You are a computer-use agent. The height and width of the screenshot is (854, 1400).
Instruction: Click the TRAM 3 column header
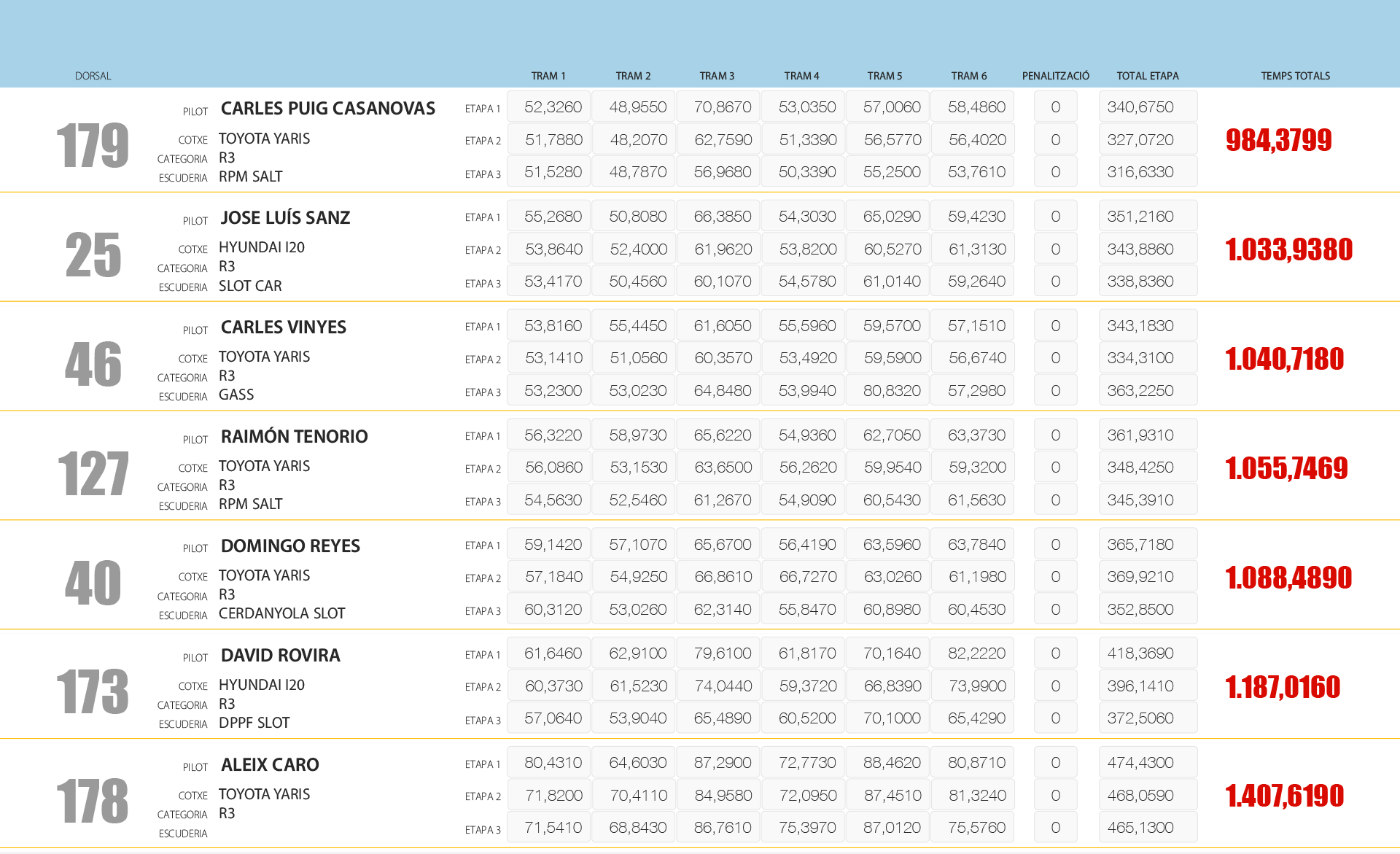coord(717,76)
